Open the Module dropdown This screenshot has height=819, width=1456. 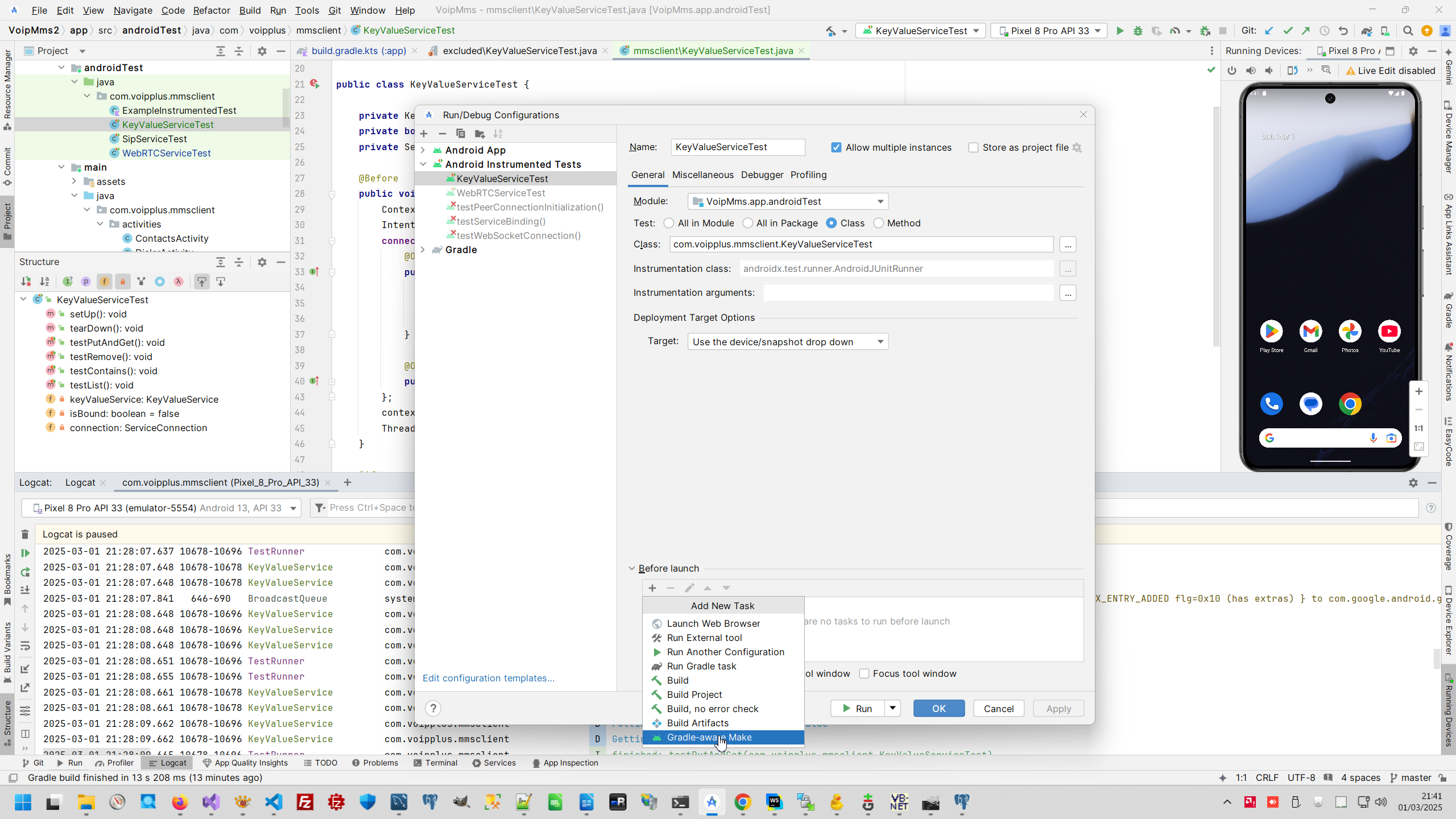tap(788, 201)
